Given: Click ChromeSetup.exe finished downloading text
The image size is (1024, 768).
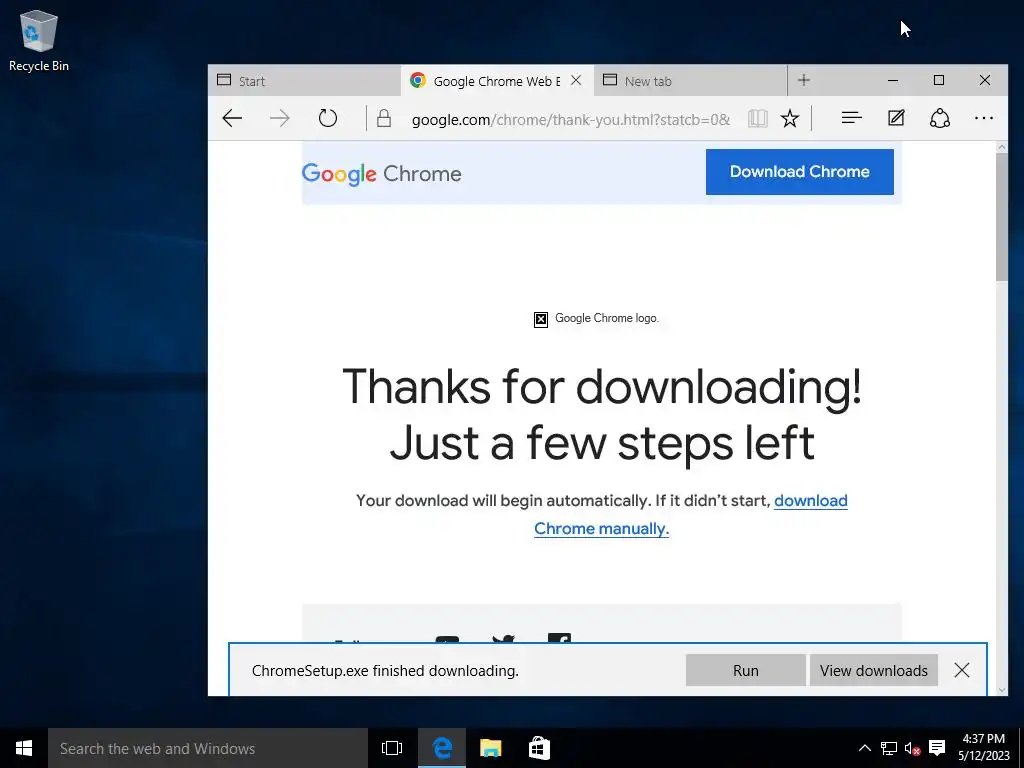Looking at the screenshot, I should (385, 671).
